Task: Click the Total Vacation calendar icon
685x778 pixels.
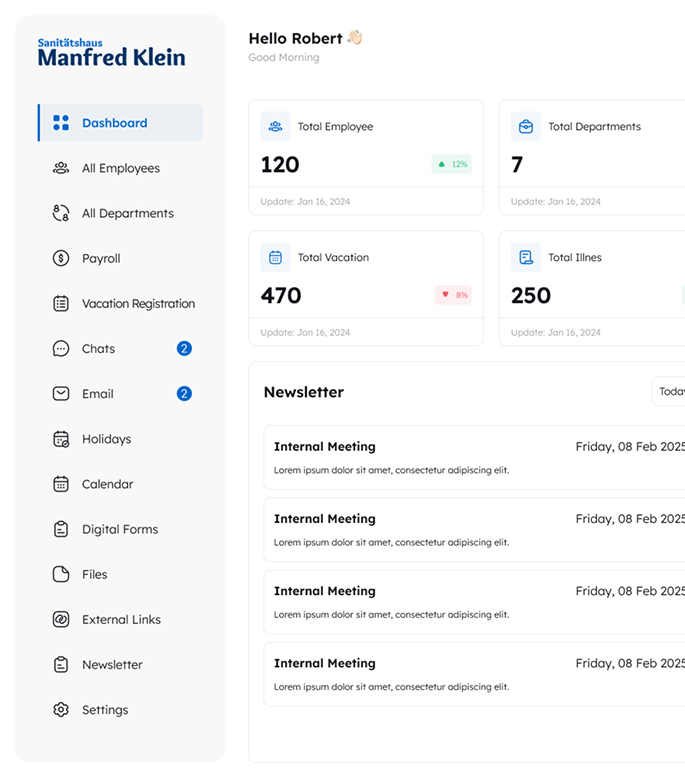Action: point(275,257)
